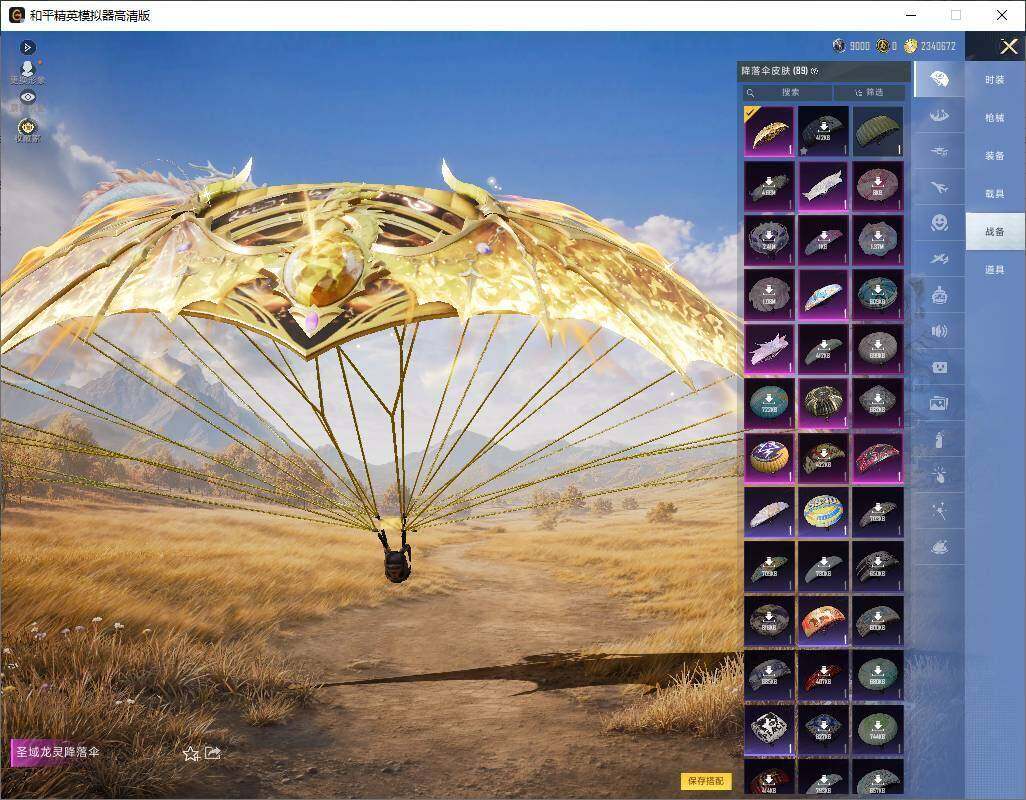This screenshot has width=1026, height=800.
Task: Click the 保存搭配 button
Action: point(706,780)
